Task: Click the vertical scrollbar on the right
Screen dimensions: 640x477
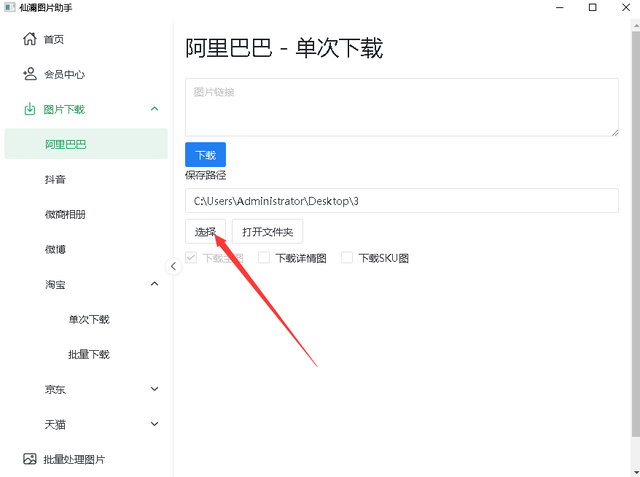Action: 636,233
